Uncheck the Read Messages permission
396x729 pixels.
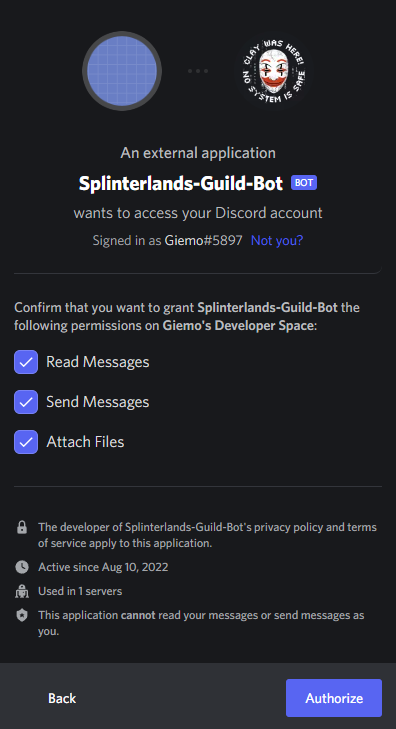(26, 362)
